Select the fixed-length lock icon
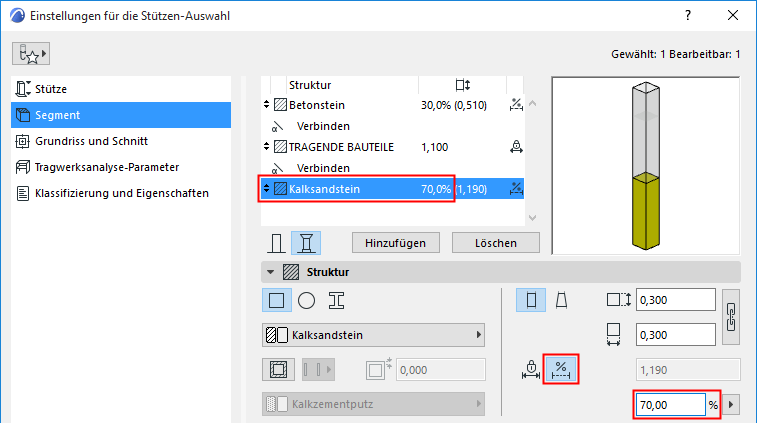Image resolution: width=757 pixels, height=423 pixels. (x=530, y=368)
